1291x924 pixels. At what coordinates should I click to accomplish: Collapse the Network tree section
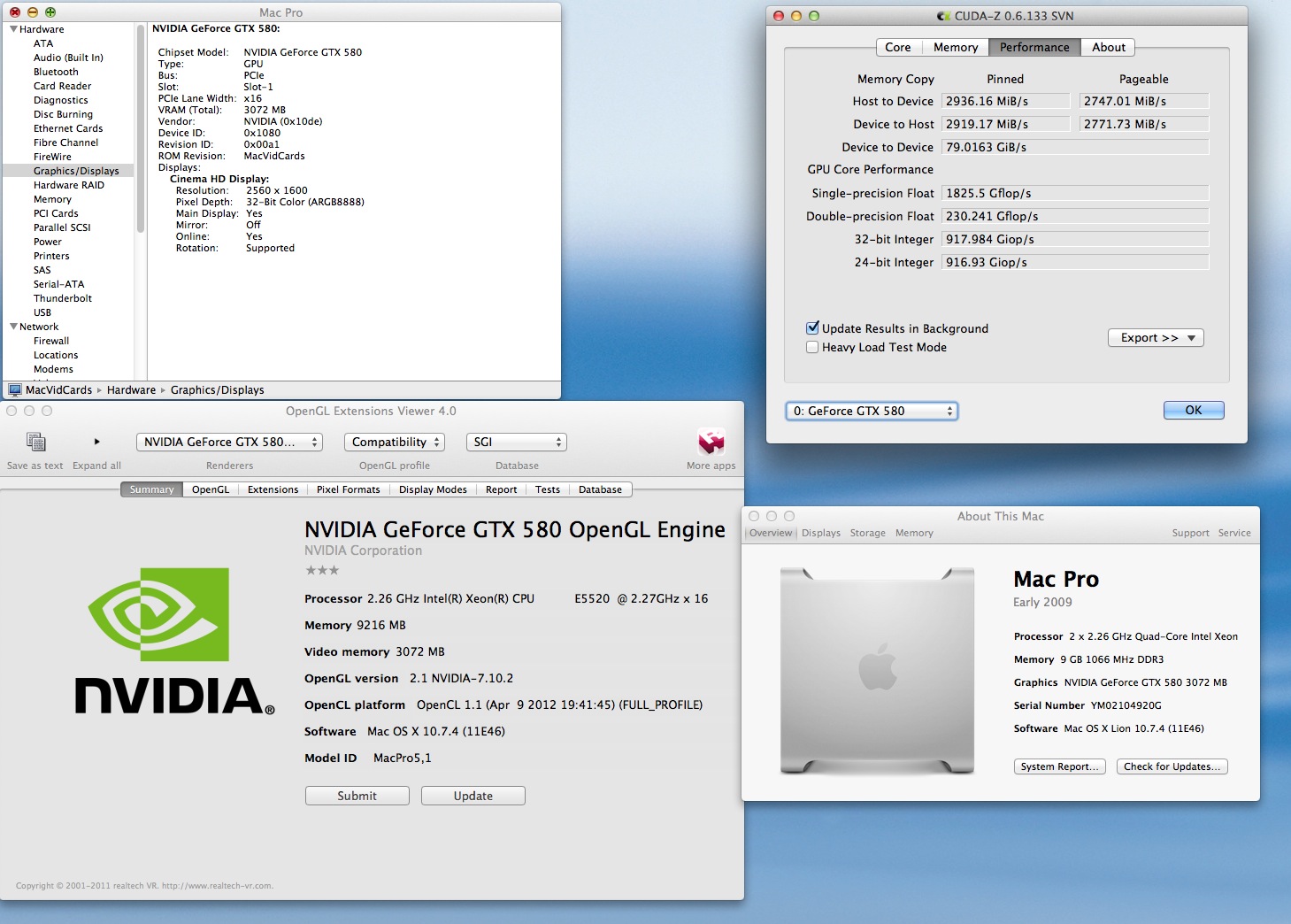13,327
